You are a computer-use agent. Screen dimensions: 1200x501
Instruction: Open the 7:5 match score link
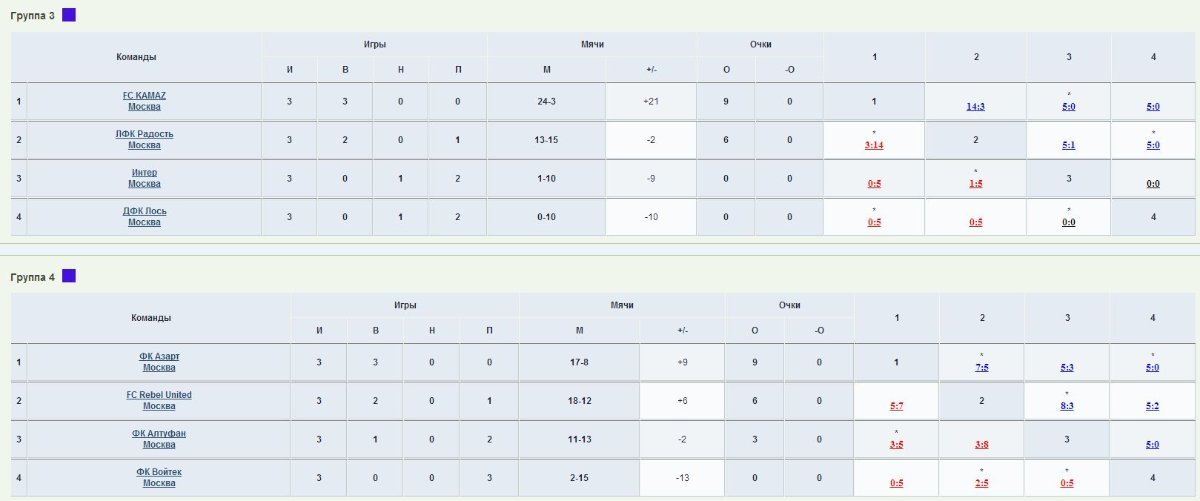(x=982, y=368)
